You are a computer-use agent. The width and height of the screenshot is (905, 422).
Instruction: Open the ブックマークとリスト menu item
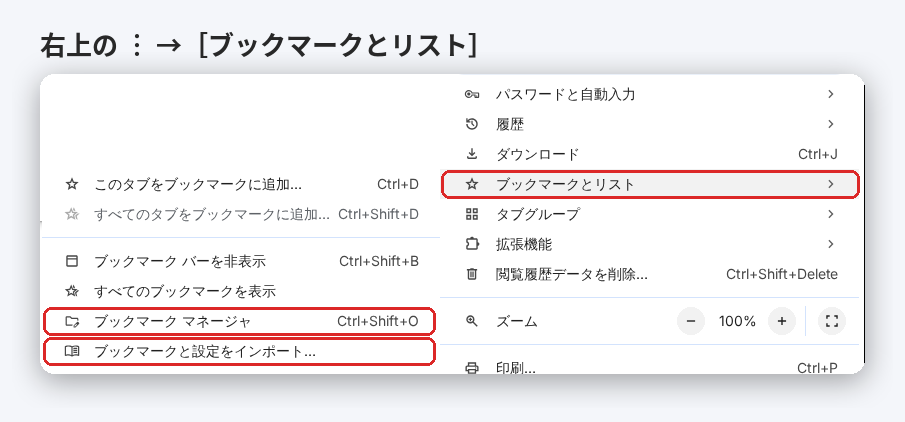(649, 184)
